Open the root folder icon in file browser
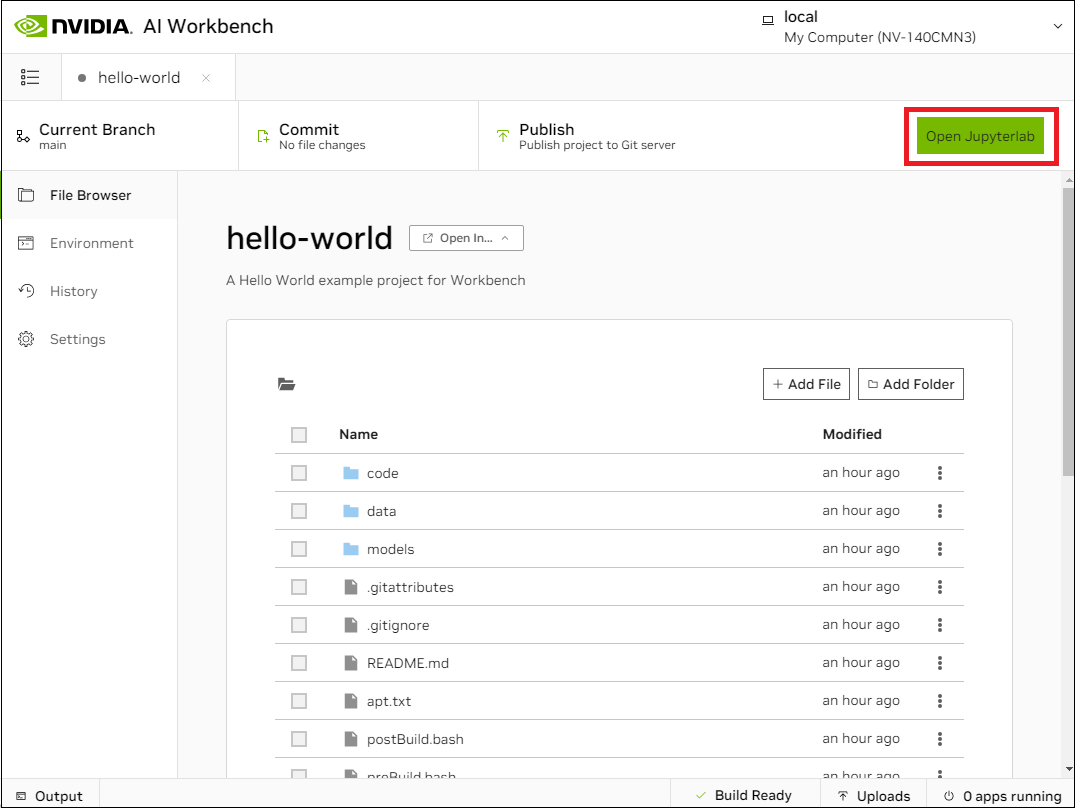Image resolution: width=1075 pixels, height=808 pixels. 287,384
